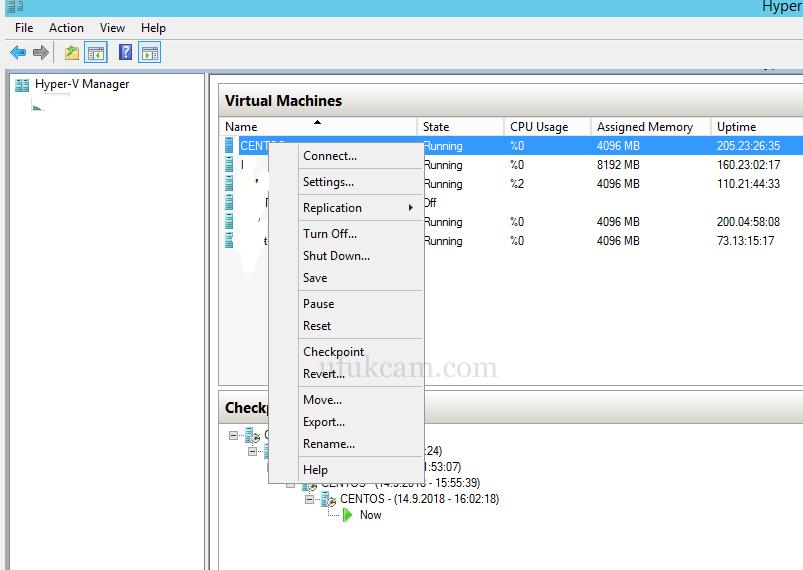803x570 pixels.
Task: Click the VM icon in the 8192 MB row
Action: 229,164
